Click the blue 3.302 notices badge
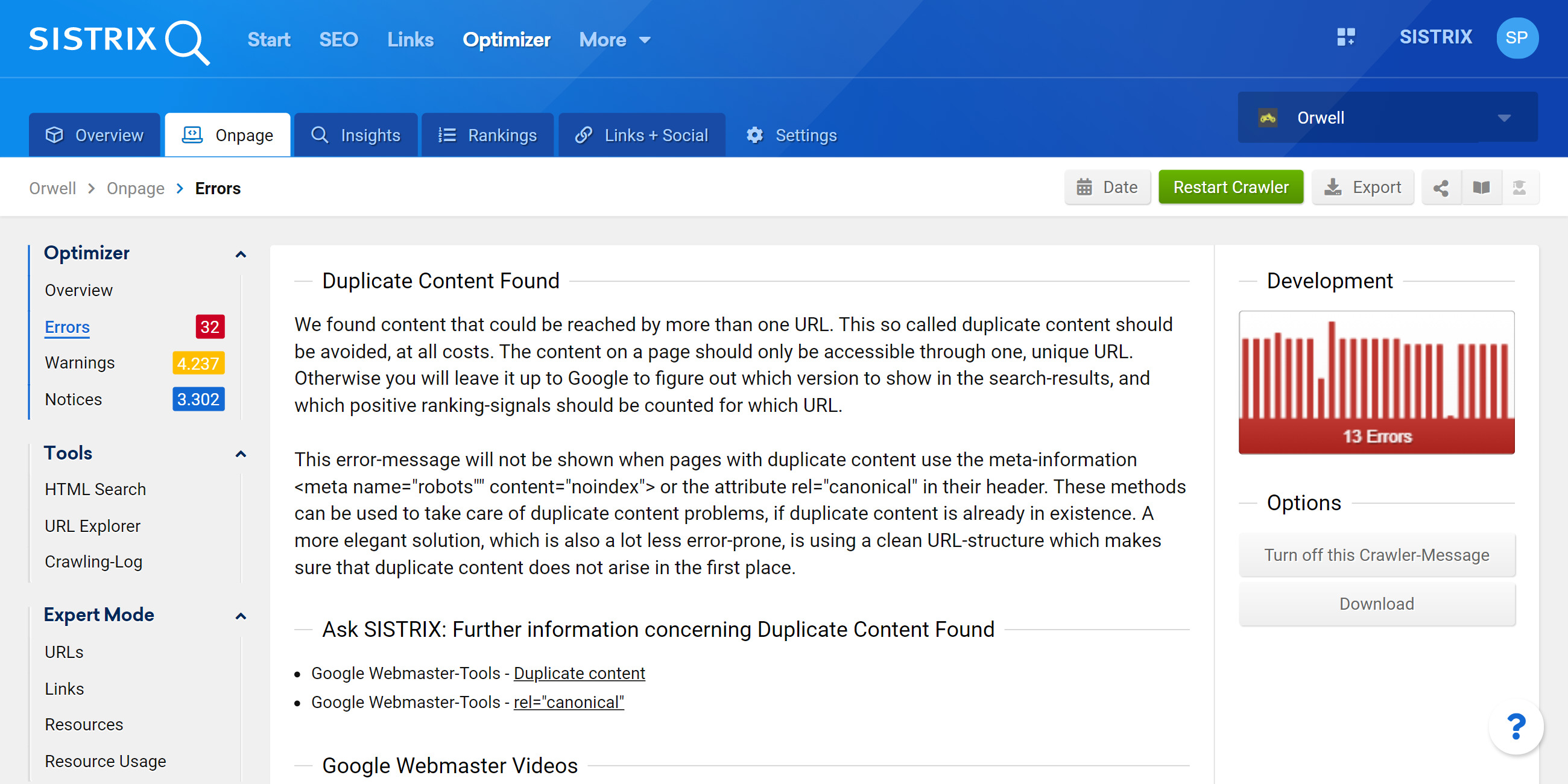Image resolution: width=1568 pixels, height=784 pixels. point(198,399)
